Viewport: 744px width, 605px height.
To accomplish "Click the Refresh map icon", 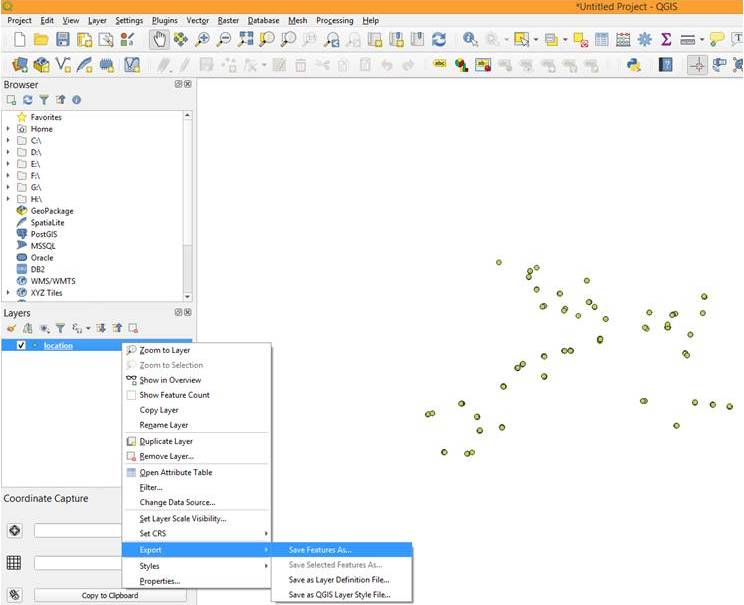I will point(438,40).
